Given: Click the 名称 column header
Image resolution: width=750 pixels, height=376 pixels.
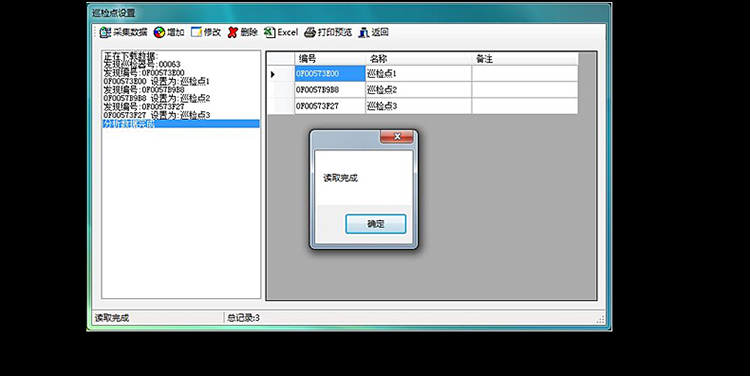Looking at the screenshot, I should [x=419, y=59].
